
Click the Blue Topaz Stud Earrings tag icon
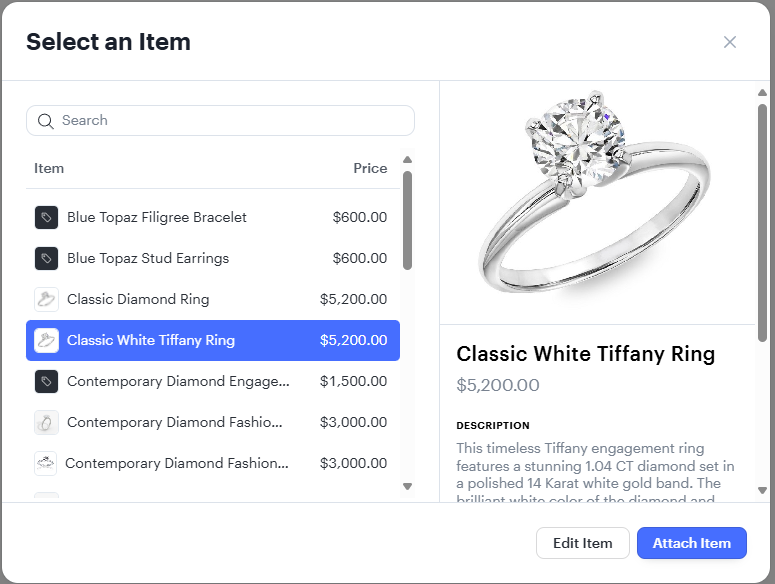click(46, 258)
